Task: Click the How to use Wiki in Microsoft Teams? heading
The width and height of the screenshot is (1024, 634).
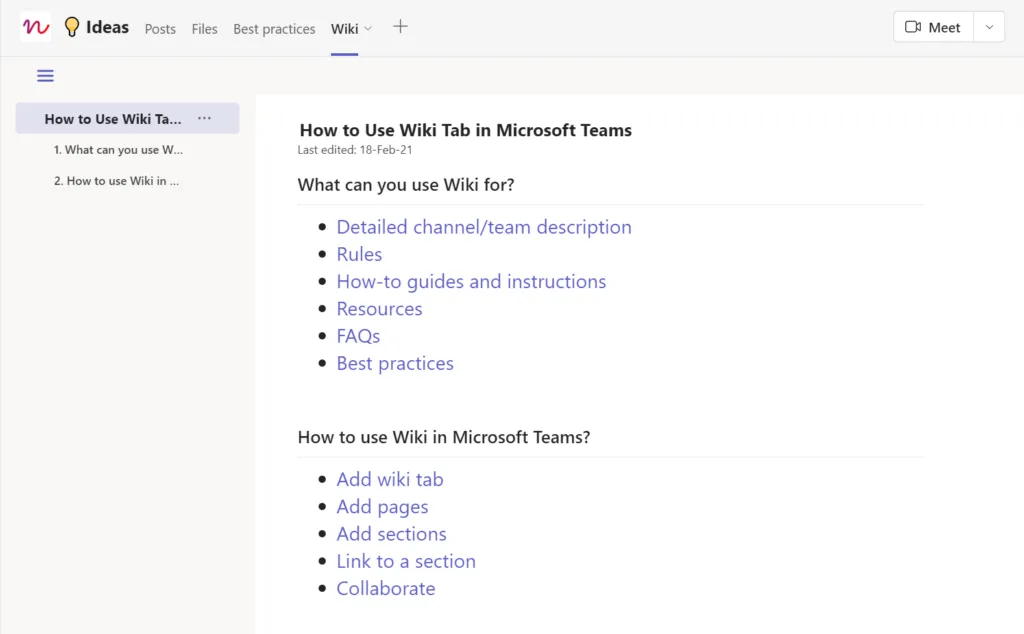Action: point(443,437)
